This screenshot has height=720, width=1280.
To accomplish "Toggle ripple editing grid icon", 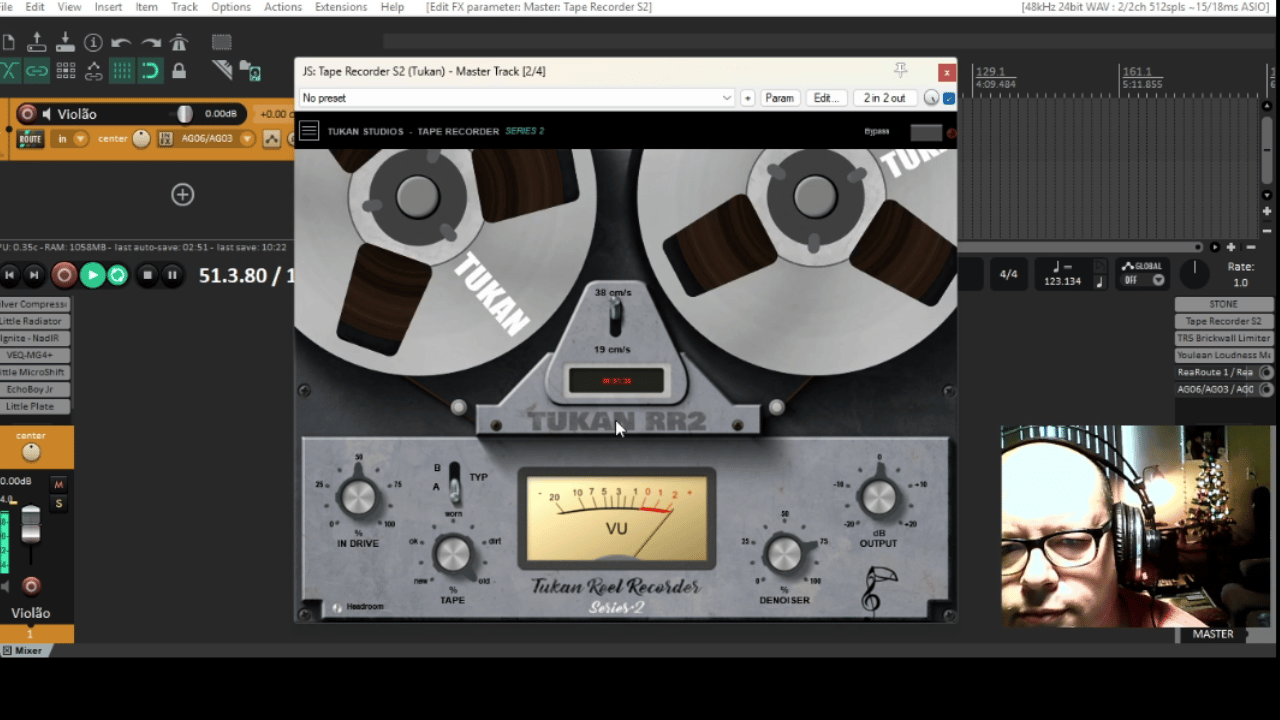I will pyautogui.click(x=65, y=71).
